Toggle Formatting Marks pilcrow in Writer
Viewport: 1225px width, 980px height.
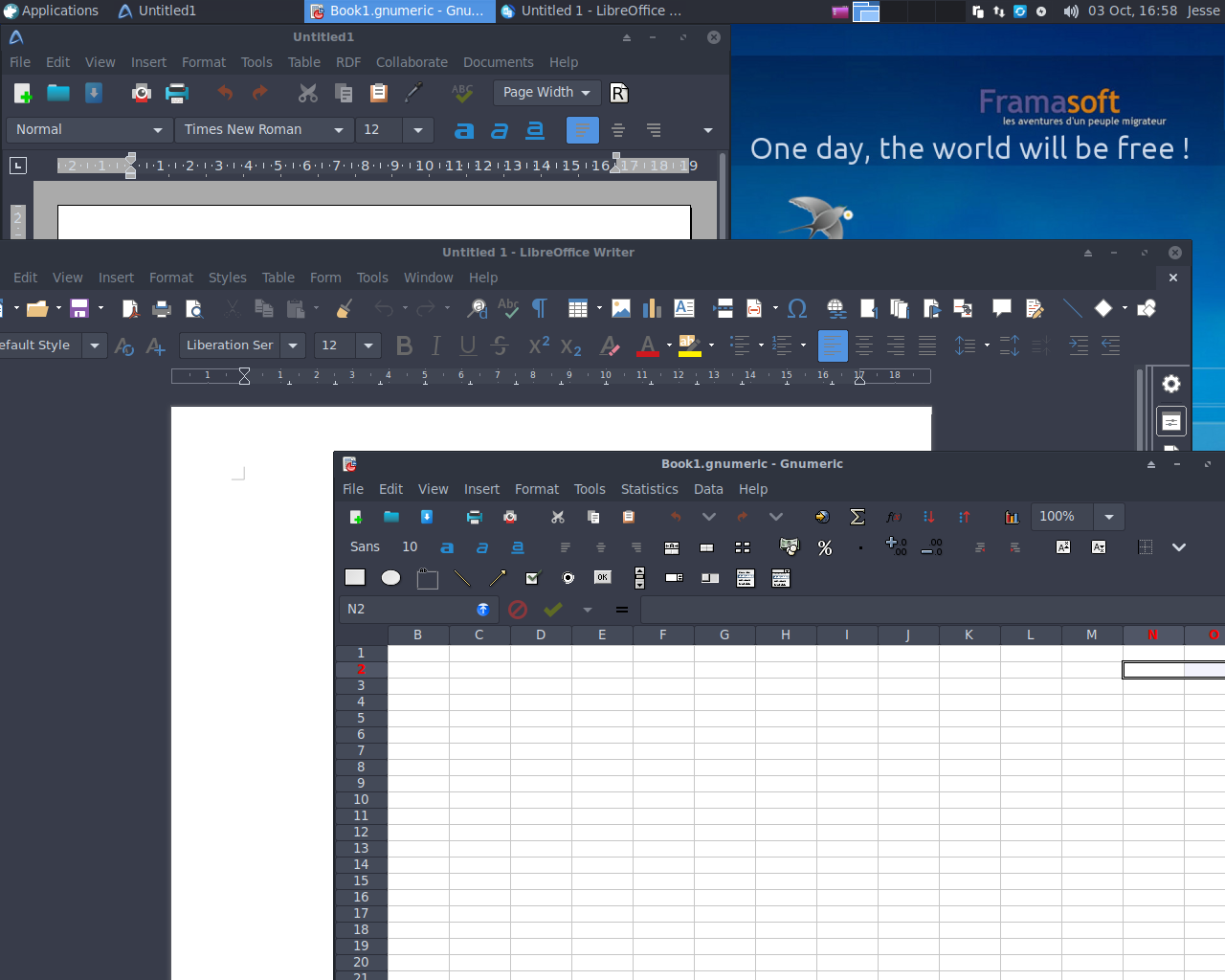(540, 308)
